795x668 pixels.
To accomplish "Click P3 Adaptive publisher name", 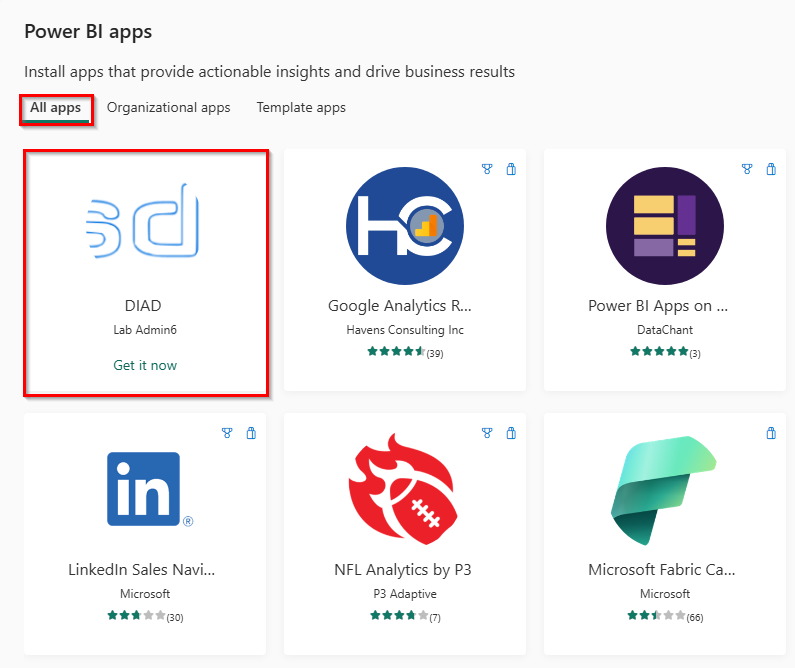I will (x=405, y=594).
